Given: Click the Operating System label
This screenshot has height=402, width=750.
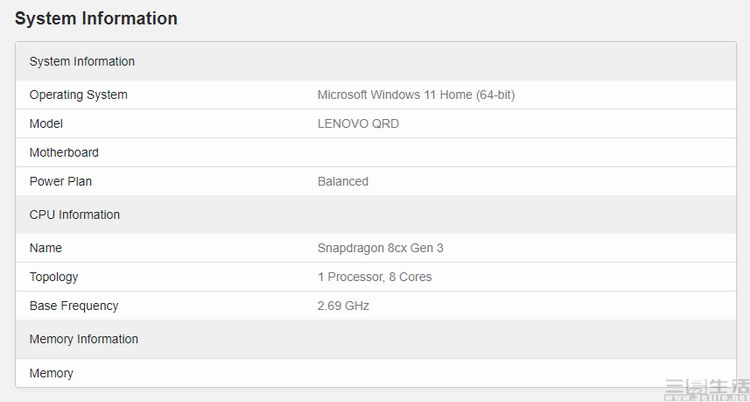Looking at the screenshot, I should (x=78, y=95).
